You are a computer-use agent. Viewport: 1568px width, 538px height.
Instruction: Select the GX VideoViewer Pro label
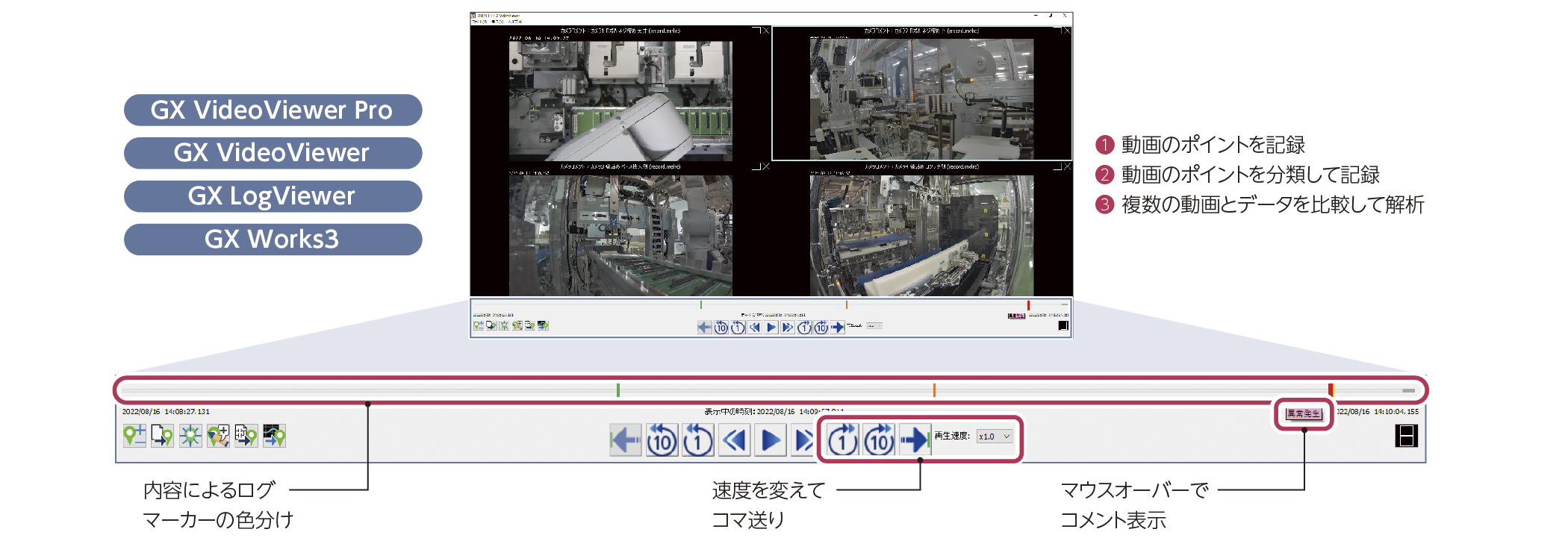273,110
